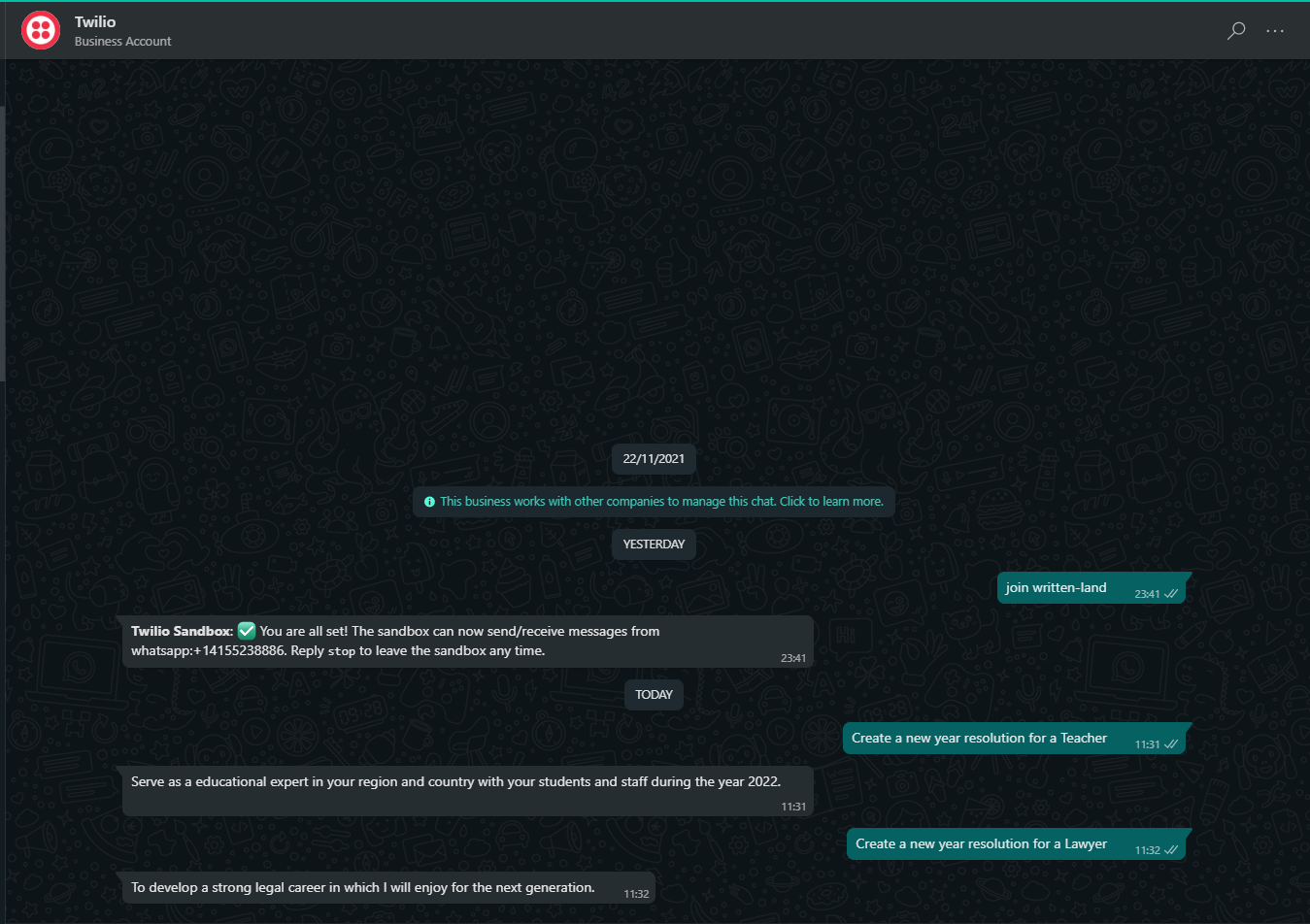Click 'Create a new year resolution for a Teacher'

pos(1015,739)
